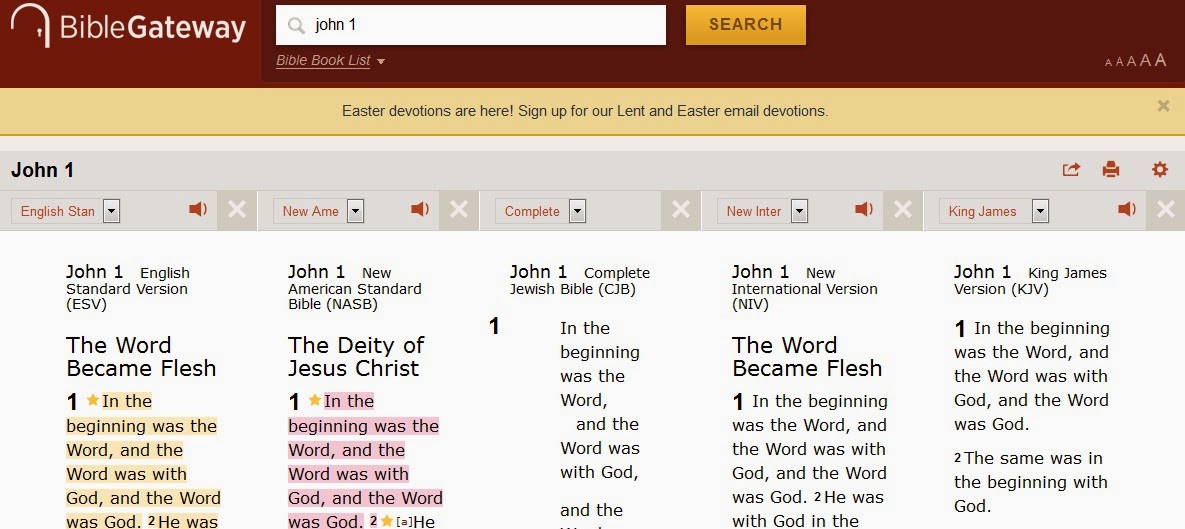Click the magnifier icon in search box
The width and height of the screenshot is (1185, 529).
pyautogui.click(x=296, y=25)
